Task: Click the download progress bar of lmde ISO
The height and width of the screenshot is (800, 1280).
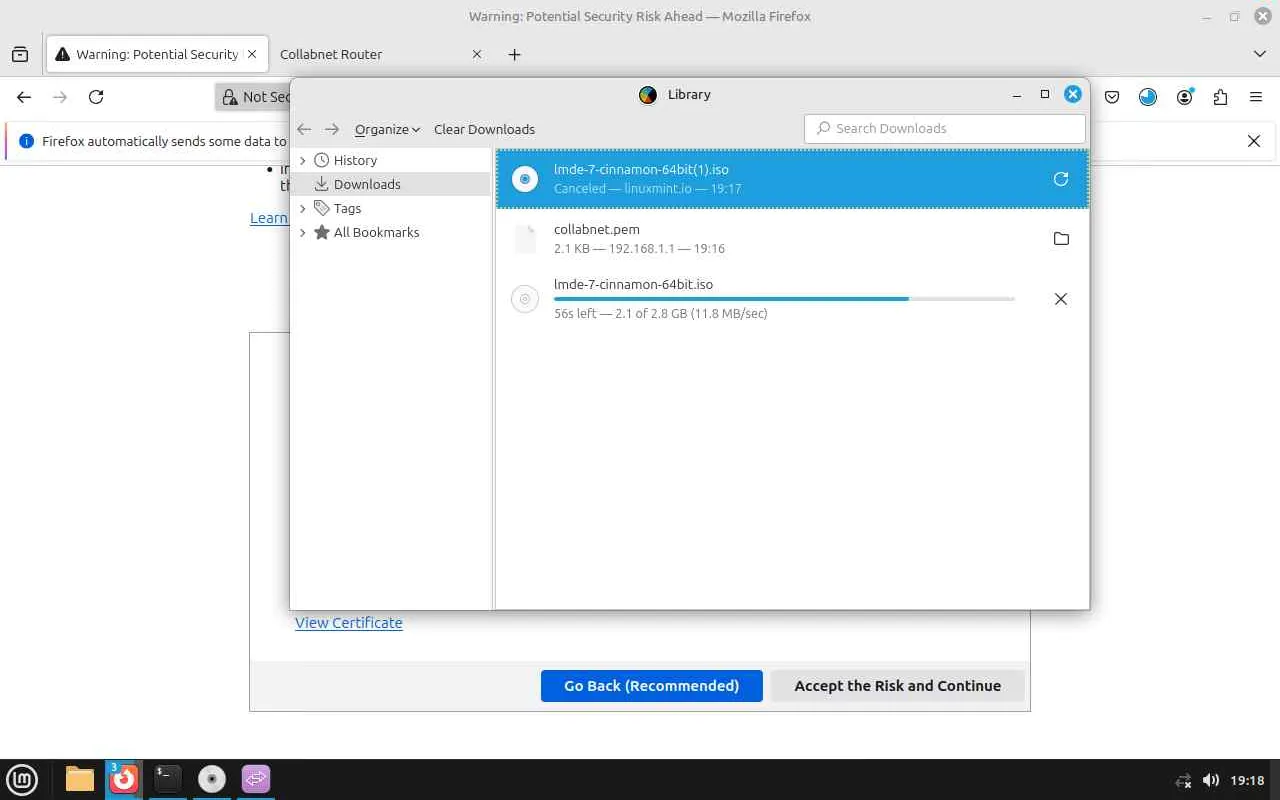Action: pyautogui.click(x=784, y=299)
